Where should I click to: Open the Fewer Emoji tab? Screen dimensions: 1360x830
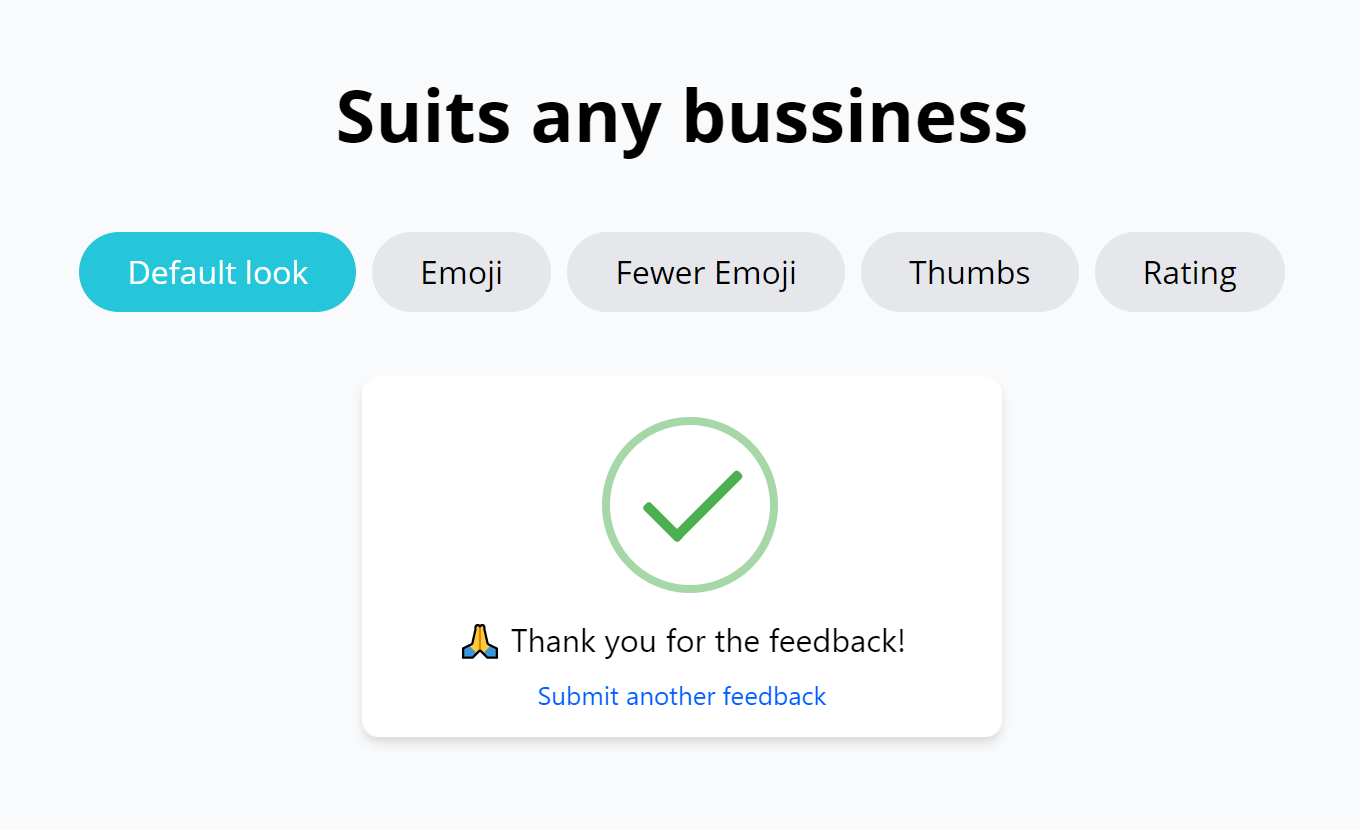(x=705, y=271)
